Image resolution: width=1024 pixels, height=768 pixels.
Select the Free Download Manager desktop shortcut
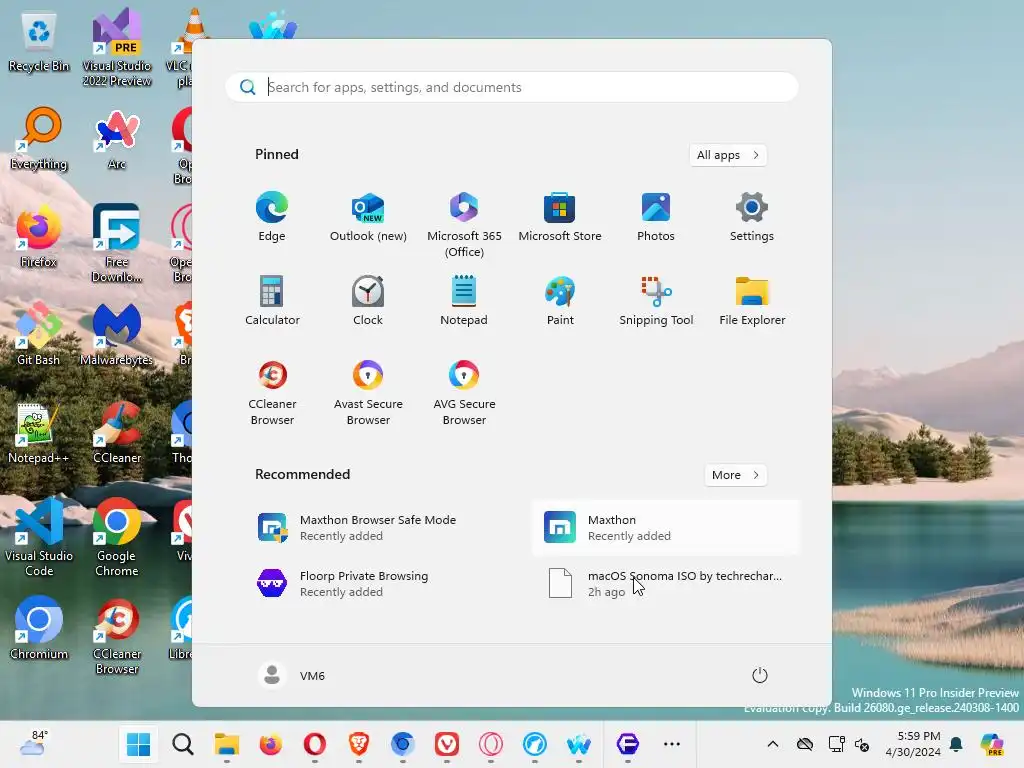click(116, 243)
